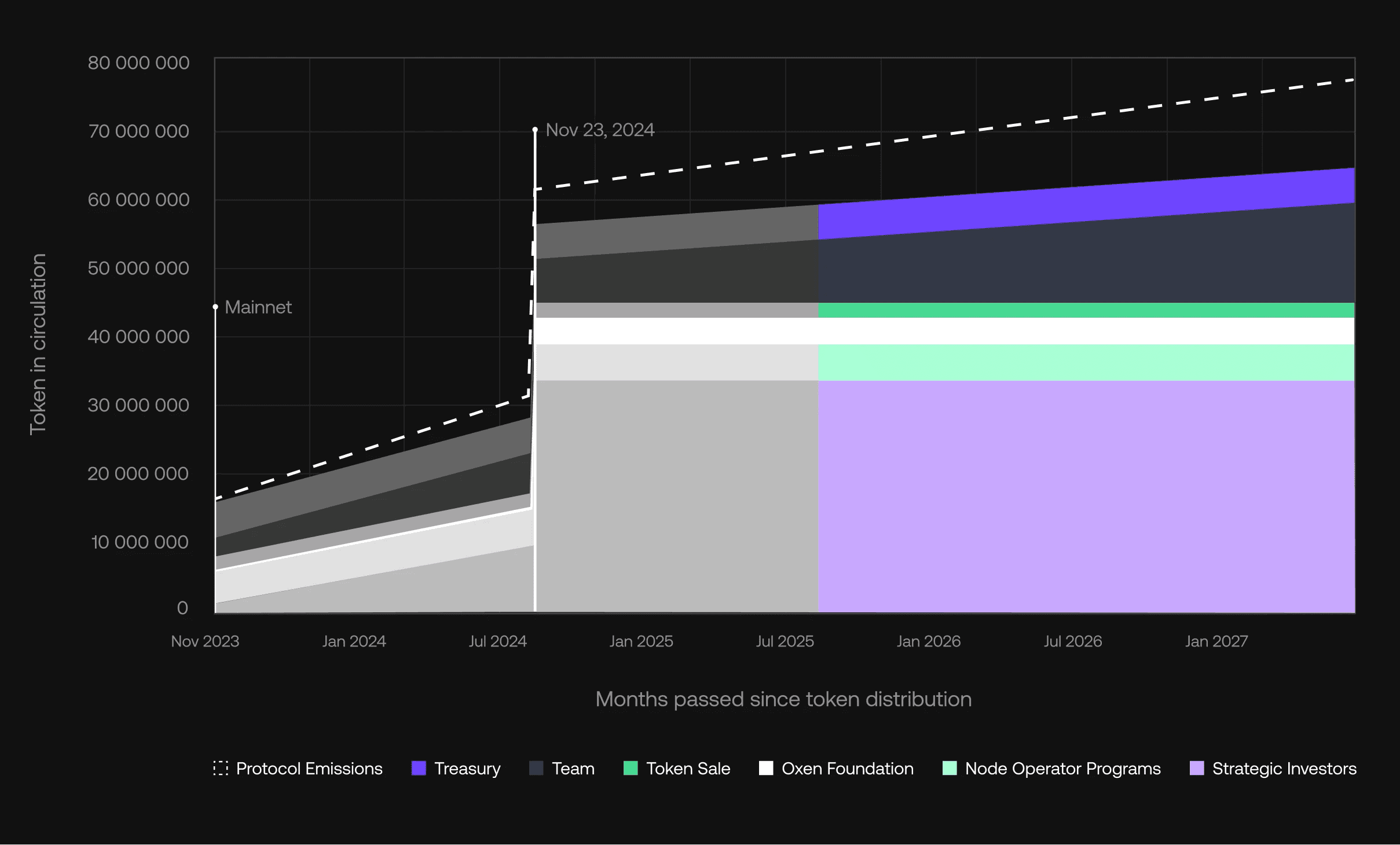Click the Oxen Foundation legend swatch
Viewport: 1400px width, 845px height.
point(766,768)
